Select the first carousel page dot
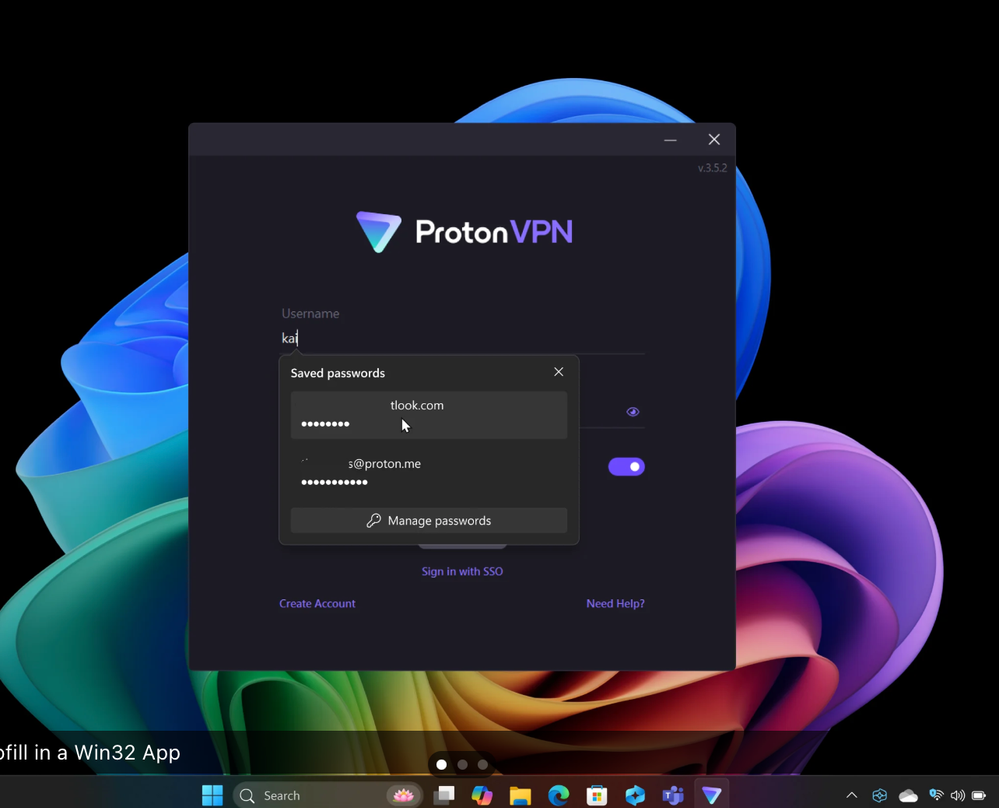Screen dimensions: 999x808 click(442, 765)
